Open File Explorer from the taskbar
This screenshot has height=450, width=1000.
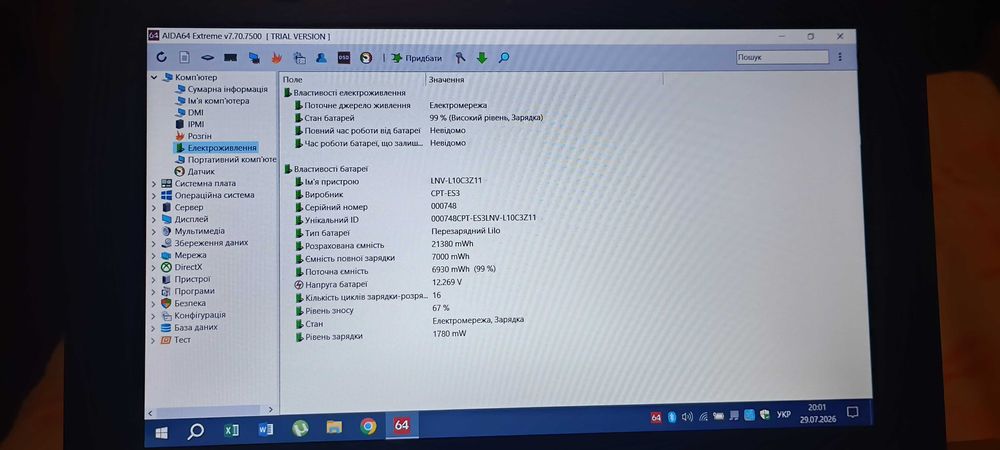coord(334,426)
